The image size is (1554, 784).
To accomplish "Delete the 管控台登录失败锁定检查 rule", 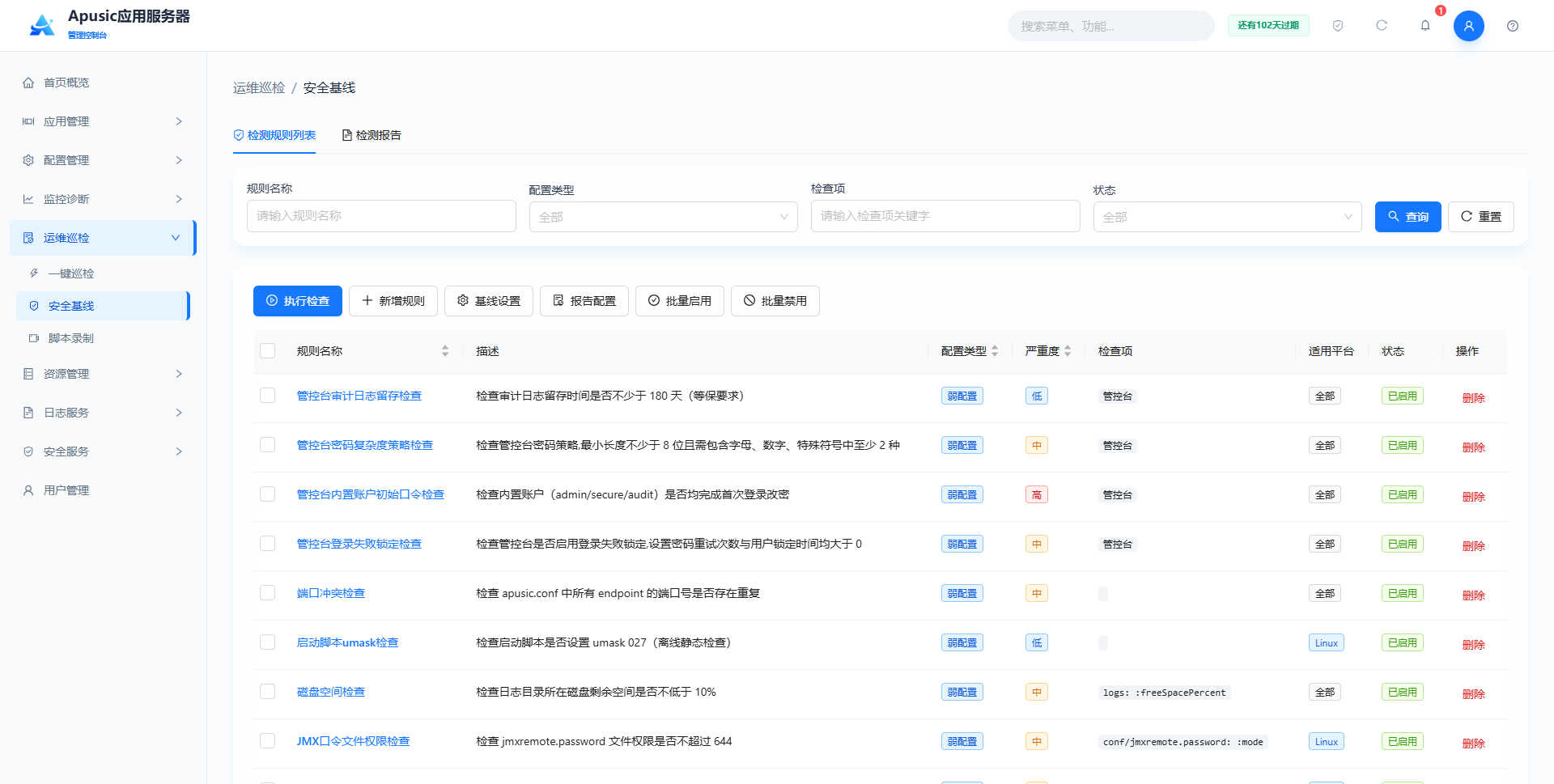I will pos(1474,546).
